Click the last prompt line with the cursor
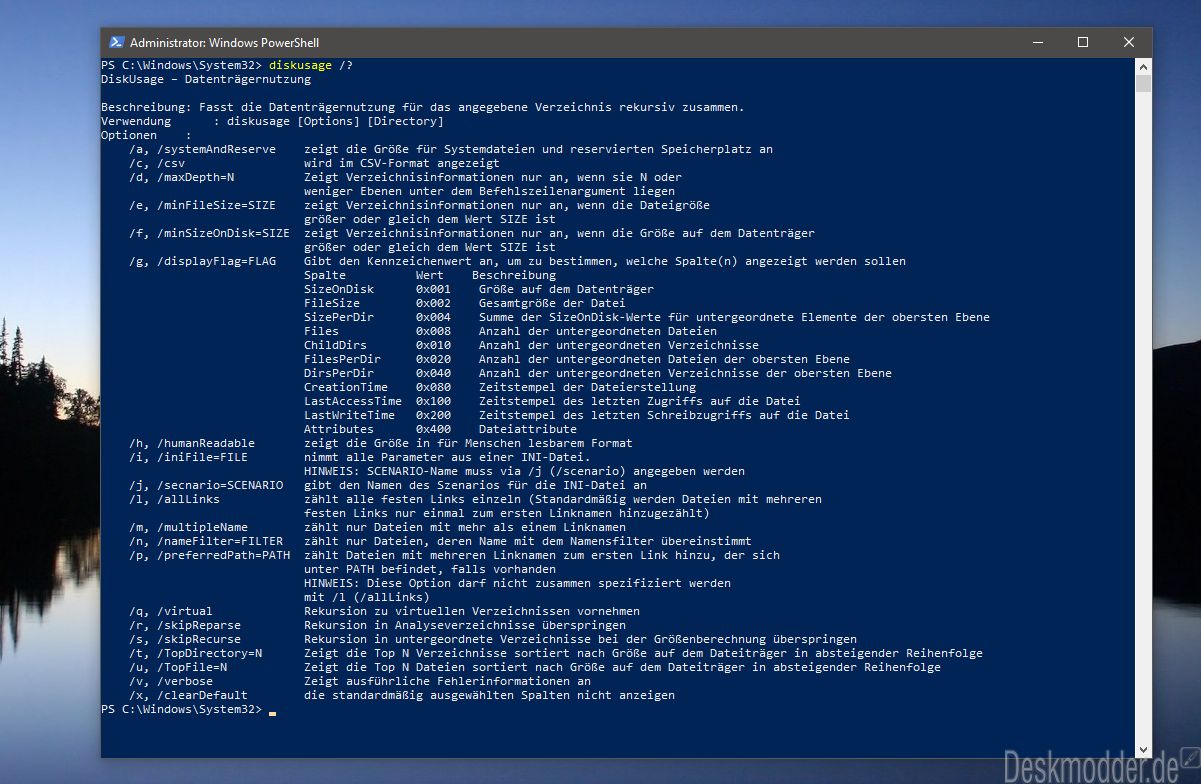 pyautogui.click(x=188, y=709)
